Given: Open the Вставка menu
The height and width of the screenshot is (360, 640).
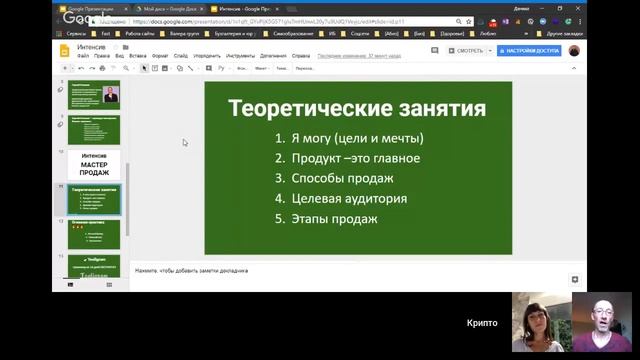Looking at the screenshot, I should point(138,56).
